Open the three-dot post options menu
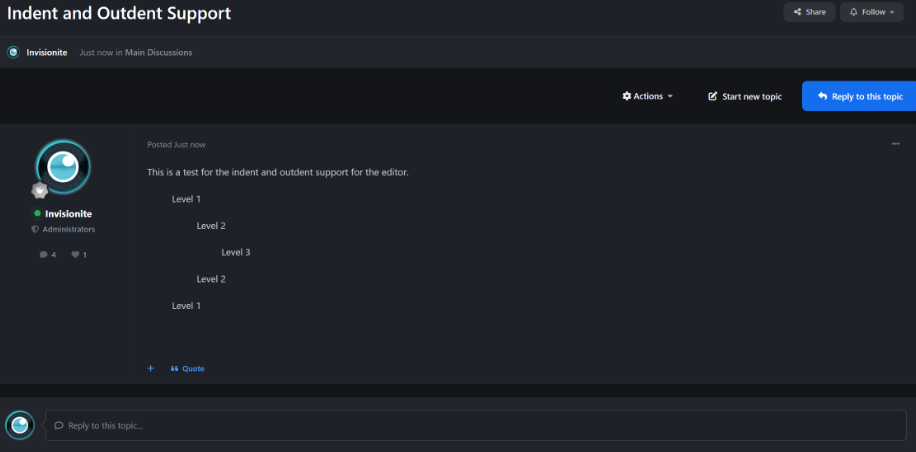 tap(895, 144)
